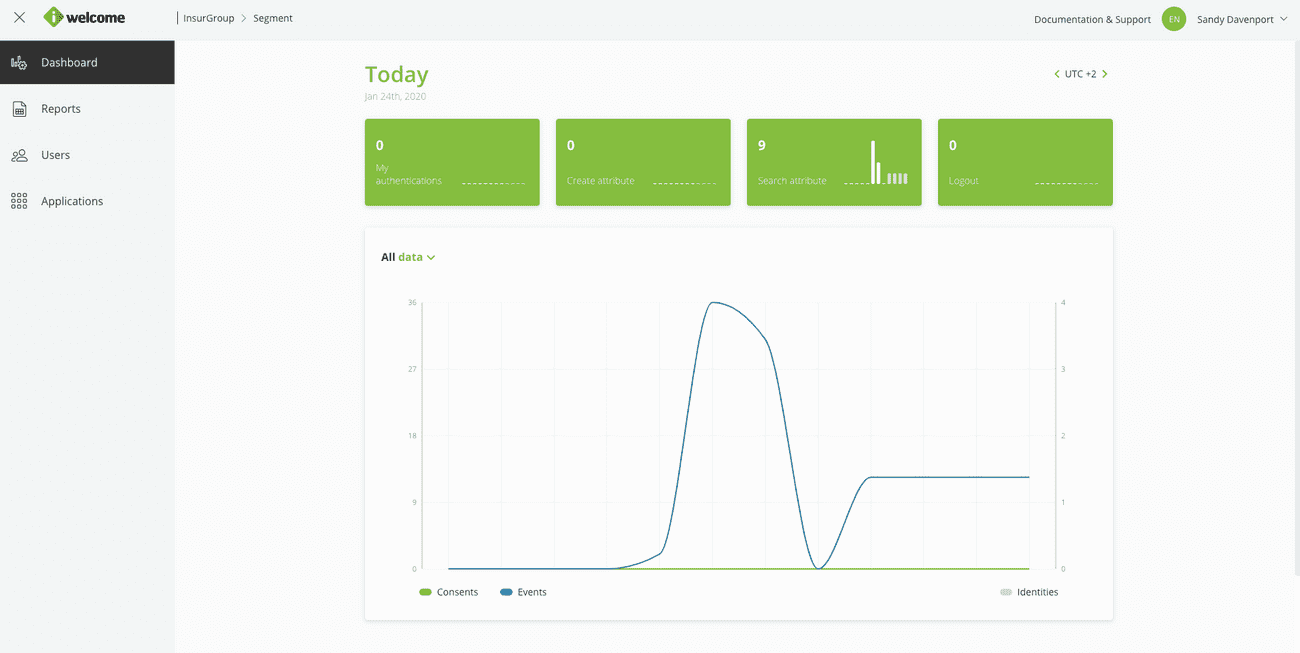Image resolution: width=1300 pixels, height=653 pixels.
Task: Shift timezone back with left chevron
Action: pos(1057,74)
